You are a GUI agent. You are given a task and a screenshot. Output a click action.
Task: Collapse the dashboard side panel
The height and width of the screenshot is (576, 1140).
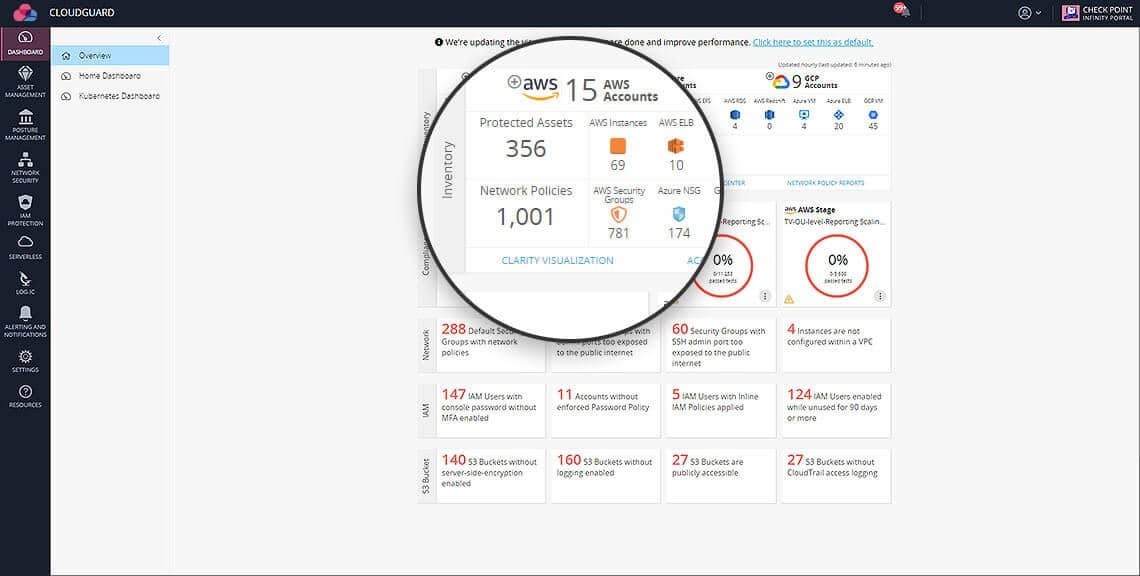pos(159,38)
